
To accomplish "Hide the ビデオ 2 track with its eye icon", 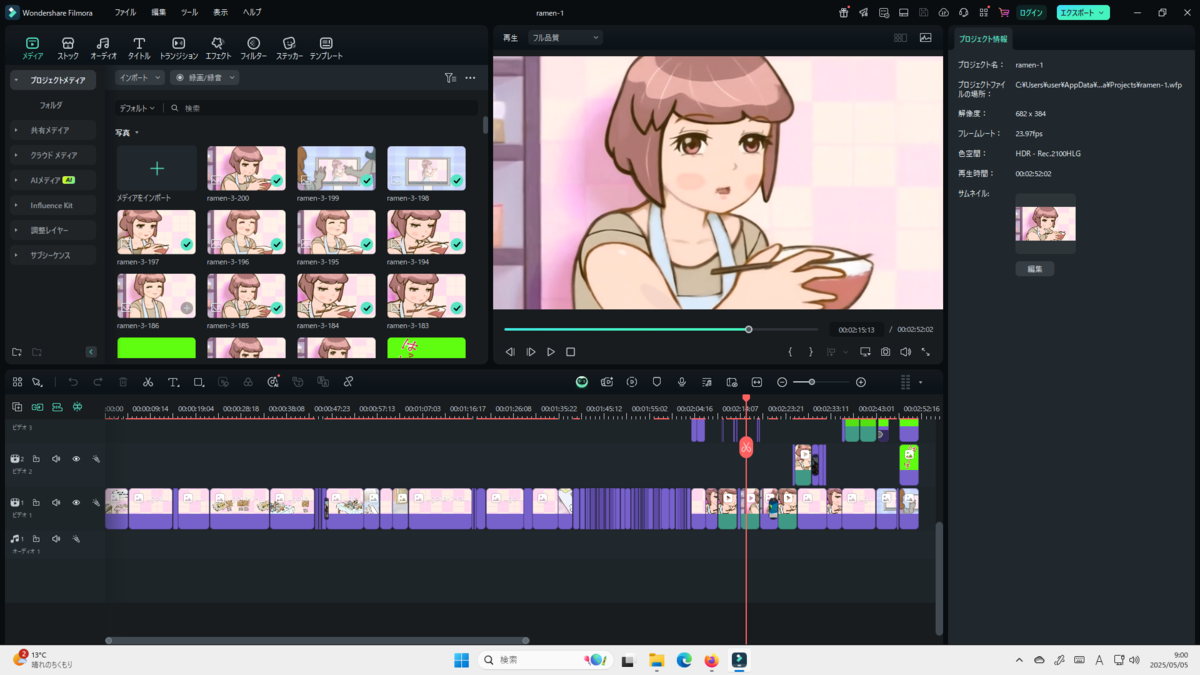I will (76, 459).
